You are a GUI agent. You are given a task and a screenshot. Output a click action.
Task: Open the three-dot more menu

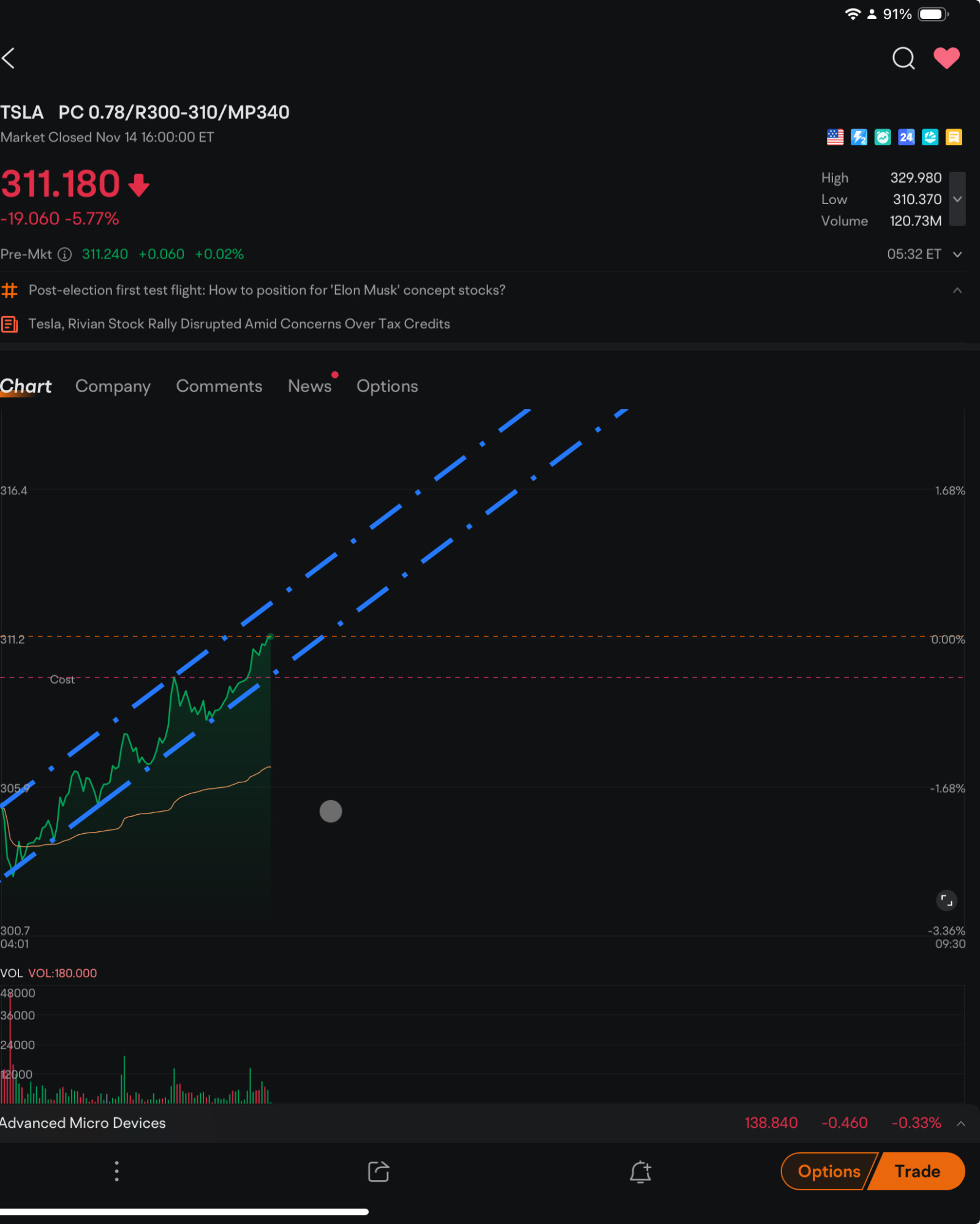(x=116, y=1171)
